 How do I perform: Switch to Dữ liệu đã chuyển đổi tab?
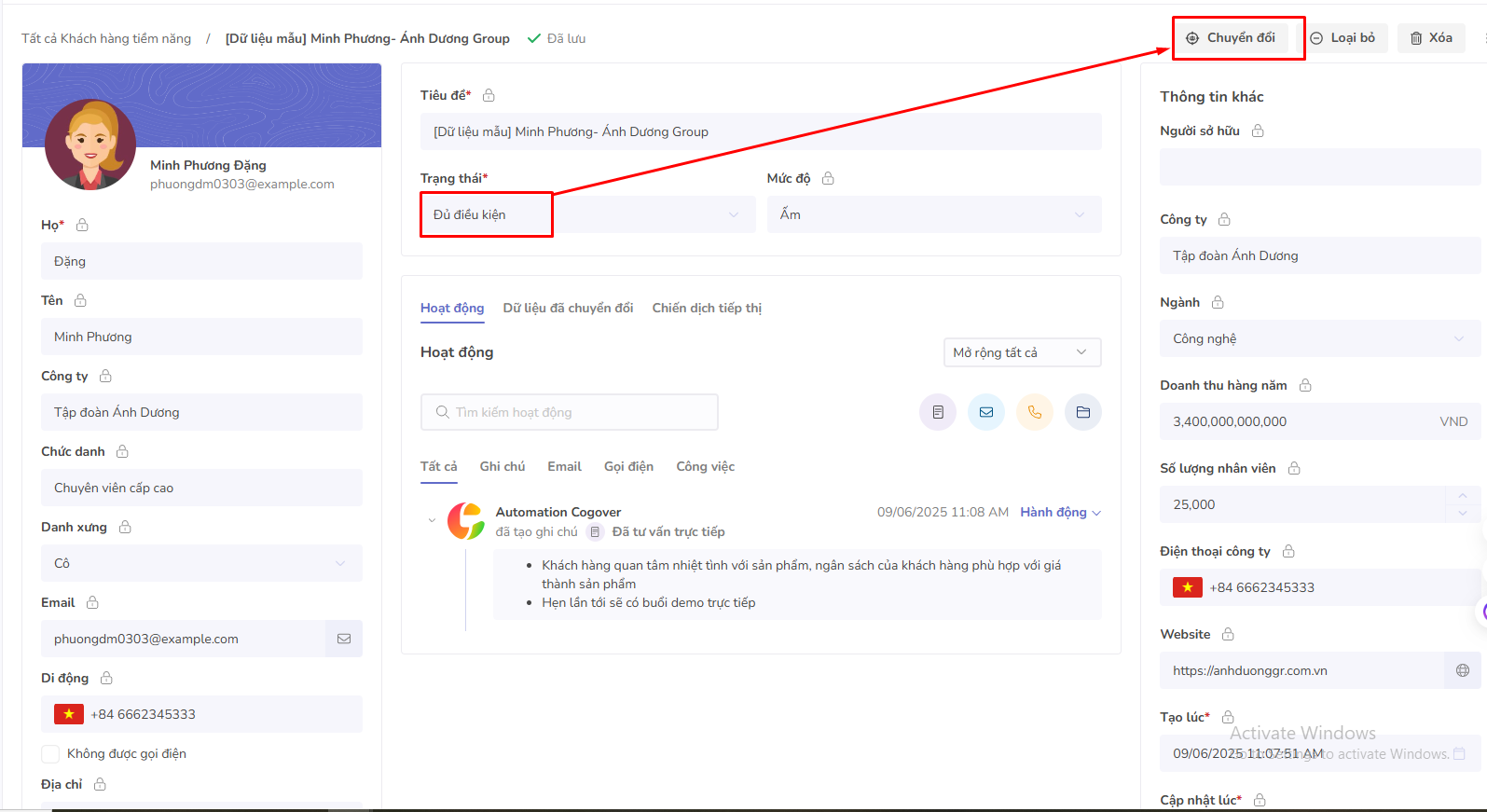(568, 308)
